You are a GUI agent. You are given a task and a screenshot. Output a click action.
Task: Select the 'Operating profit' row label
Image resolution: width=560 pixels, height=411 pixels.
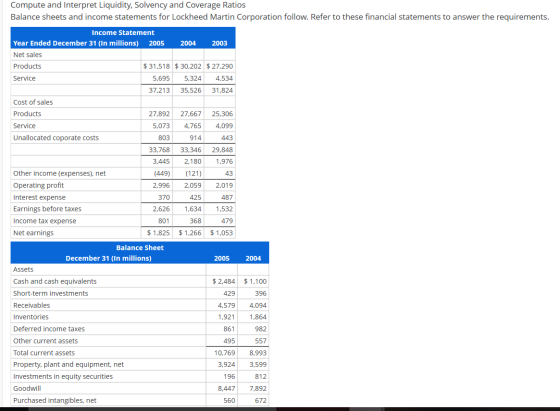click(x=38, y=185)
